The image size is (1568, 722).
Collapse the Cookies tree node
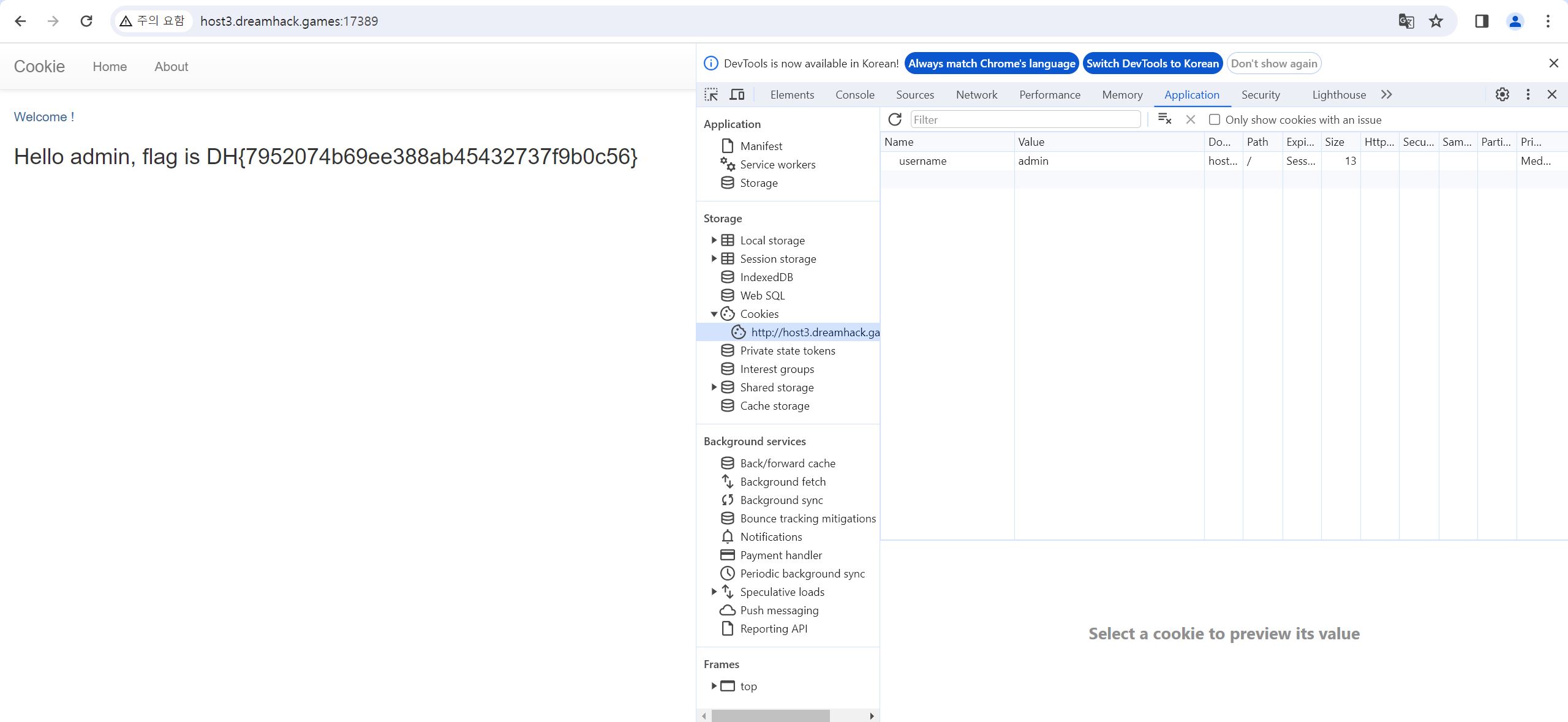coord(714,314)
